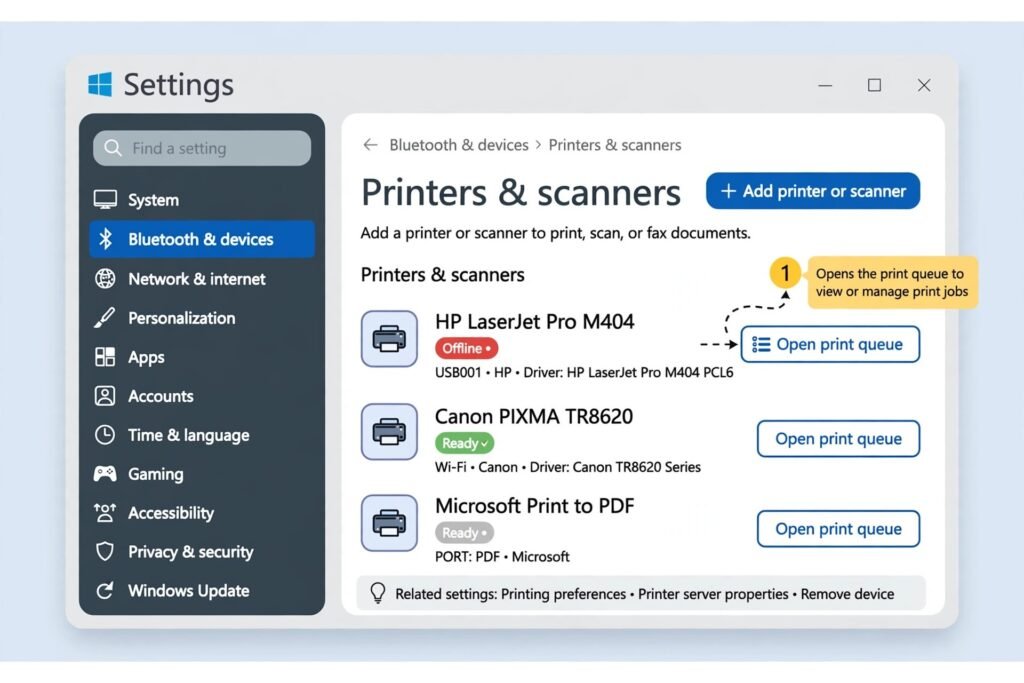Click 'USB001 • HP • Driver' details line
The image size is (1024, 683).
pos(584,373)
